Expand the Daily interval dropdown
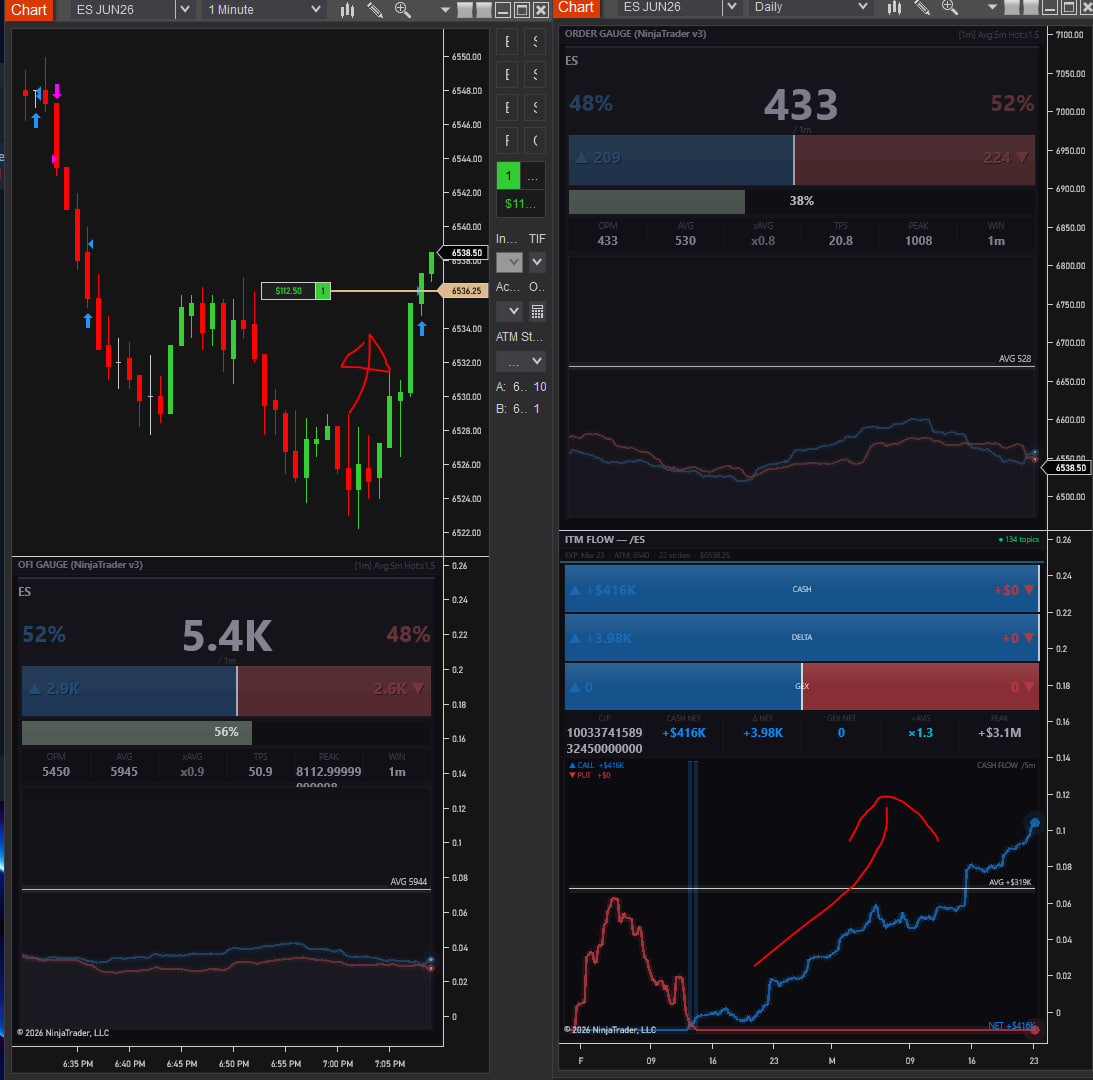 (x=863, y=8)
